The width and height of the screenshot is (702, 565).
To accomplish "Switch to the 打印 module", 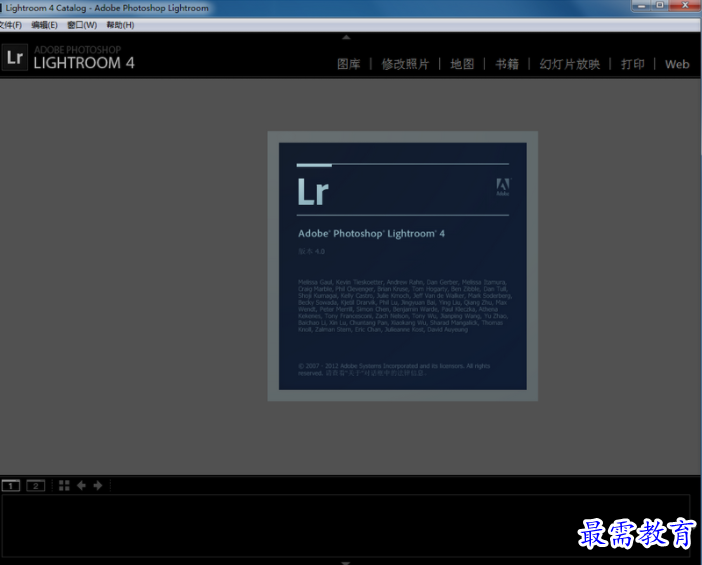I will tap(633, 64).
